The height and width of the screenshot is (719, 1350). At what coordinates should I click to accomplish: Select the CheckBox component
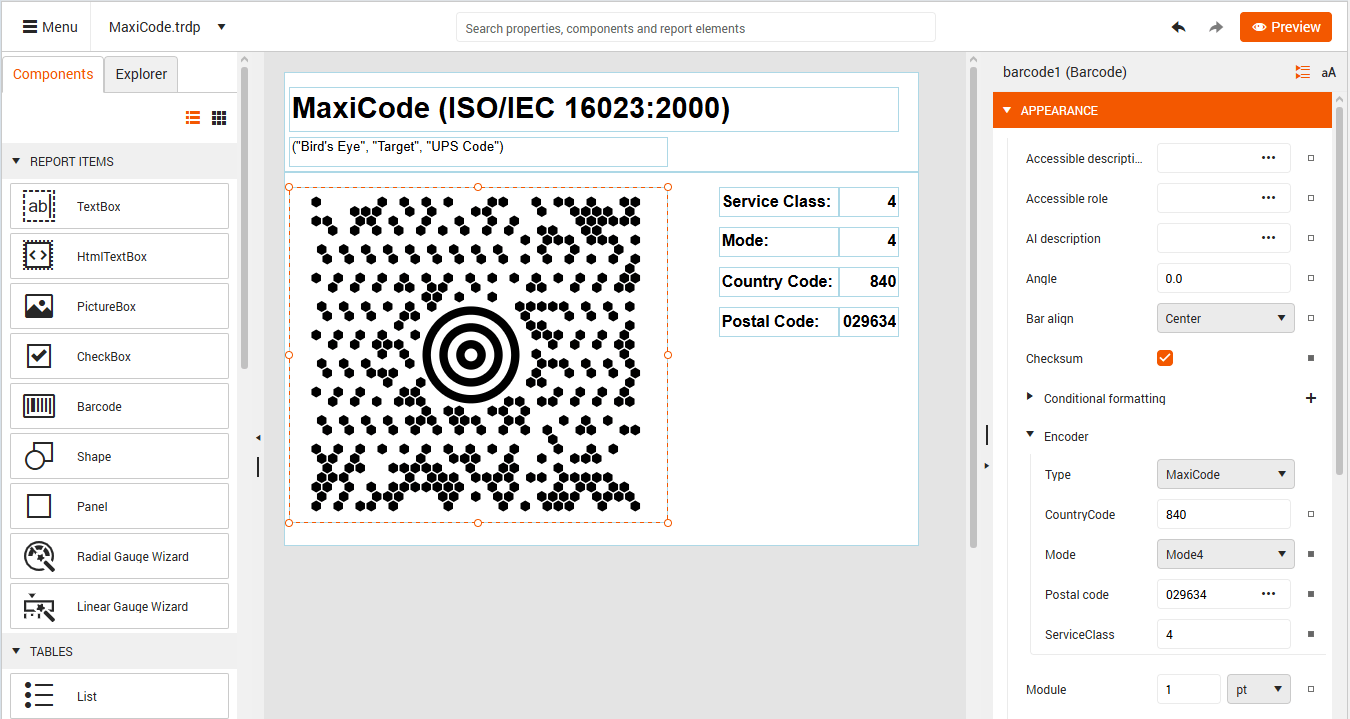pos(119,356)
